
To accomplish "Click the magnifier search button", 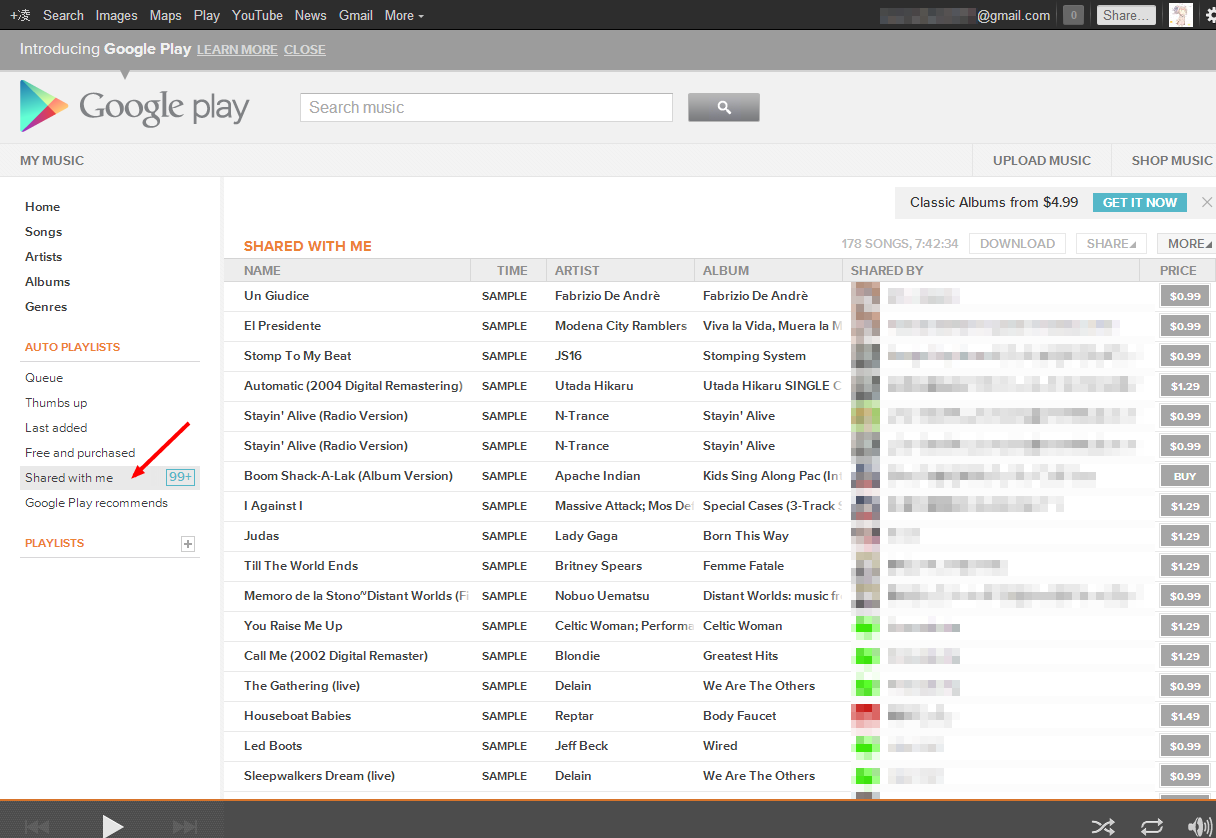I will click(724, 107).
